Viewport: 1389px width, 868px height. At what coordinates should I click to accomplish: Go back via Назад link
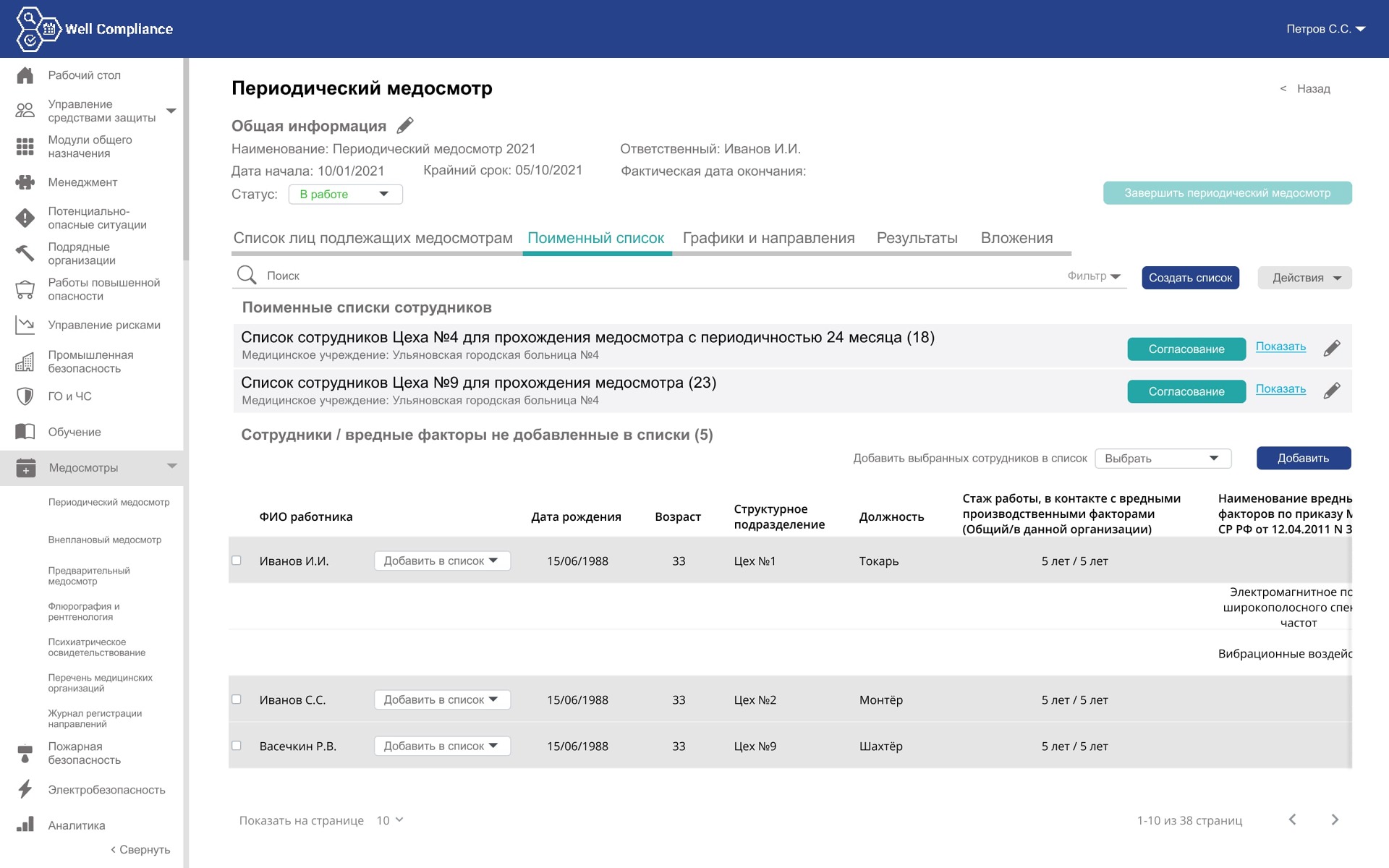tap(1305, 88)
